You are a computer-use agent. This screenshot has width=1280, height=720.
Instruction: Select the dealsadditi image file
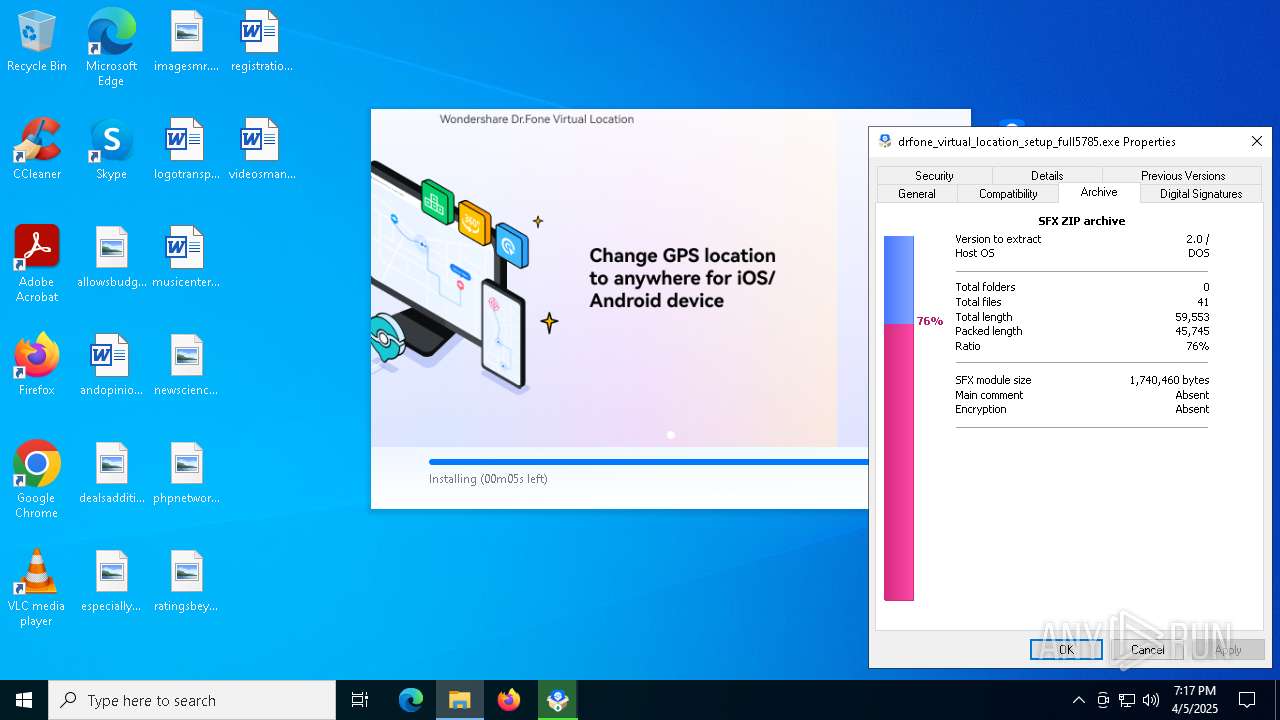[x=111, y=474]
